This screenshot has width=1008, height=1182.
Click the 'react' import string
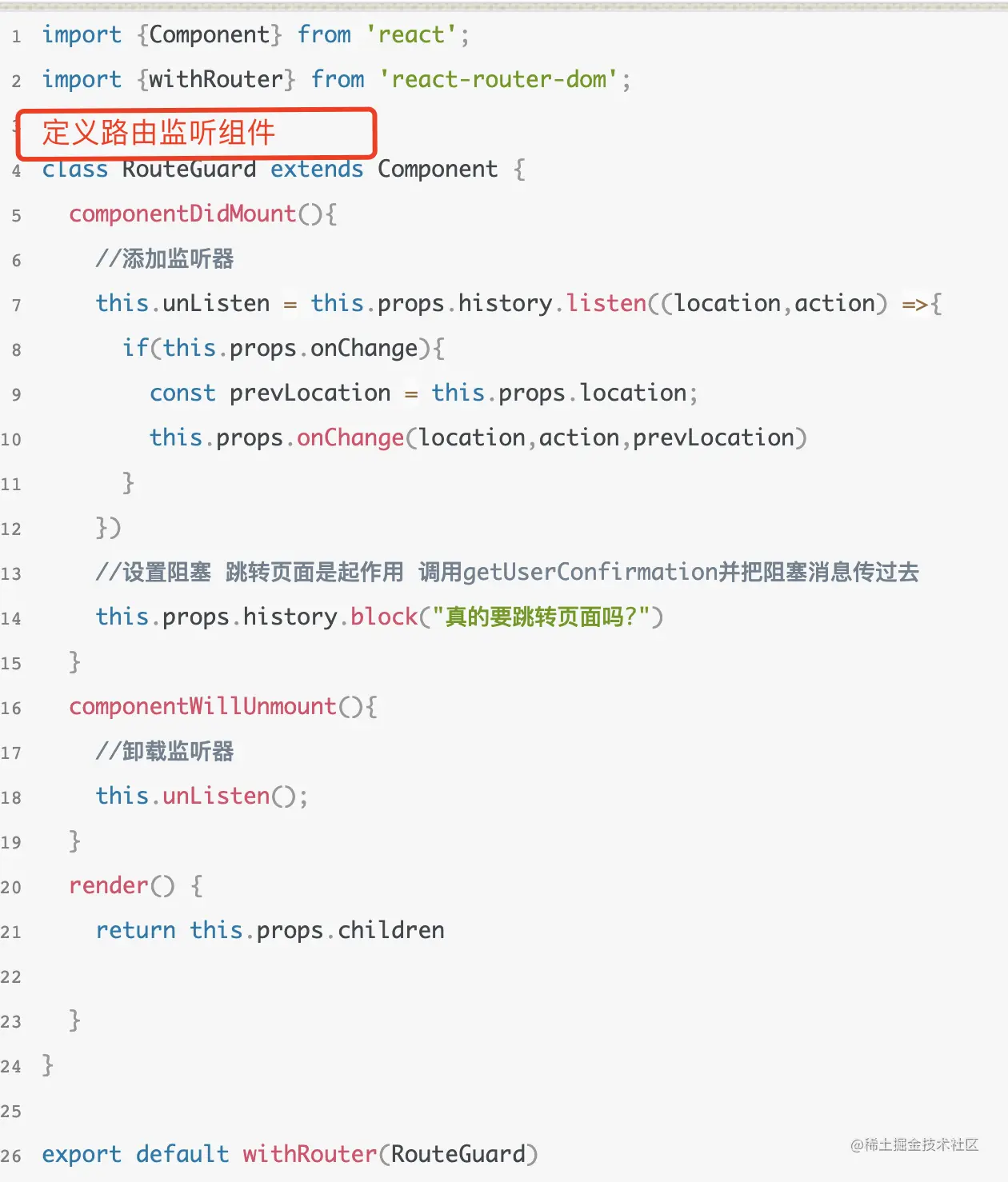coord(411,35)
